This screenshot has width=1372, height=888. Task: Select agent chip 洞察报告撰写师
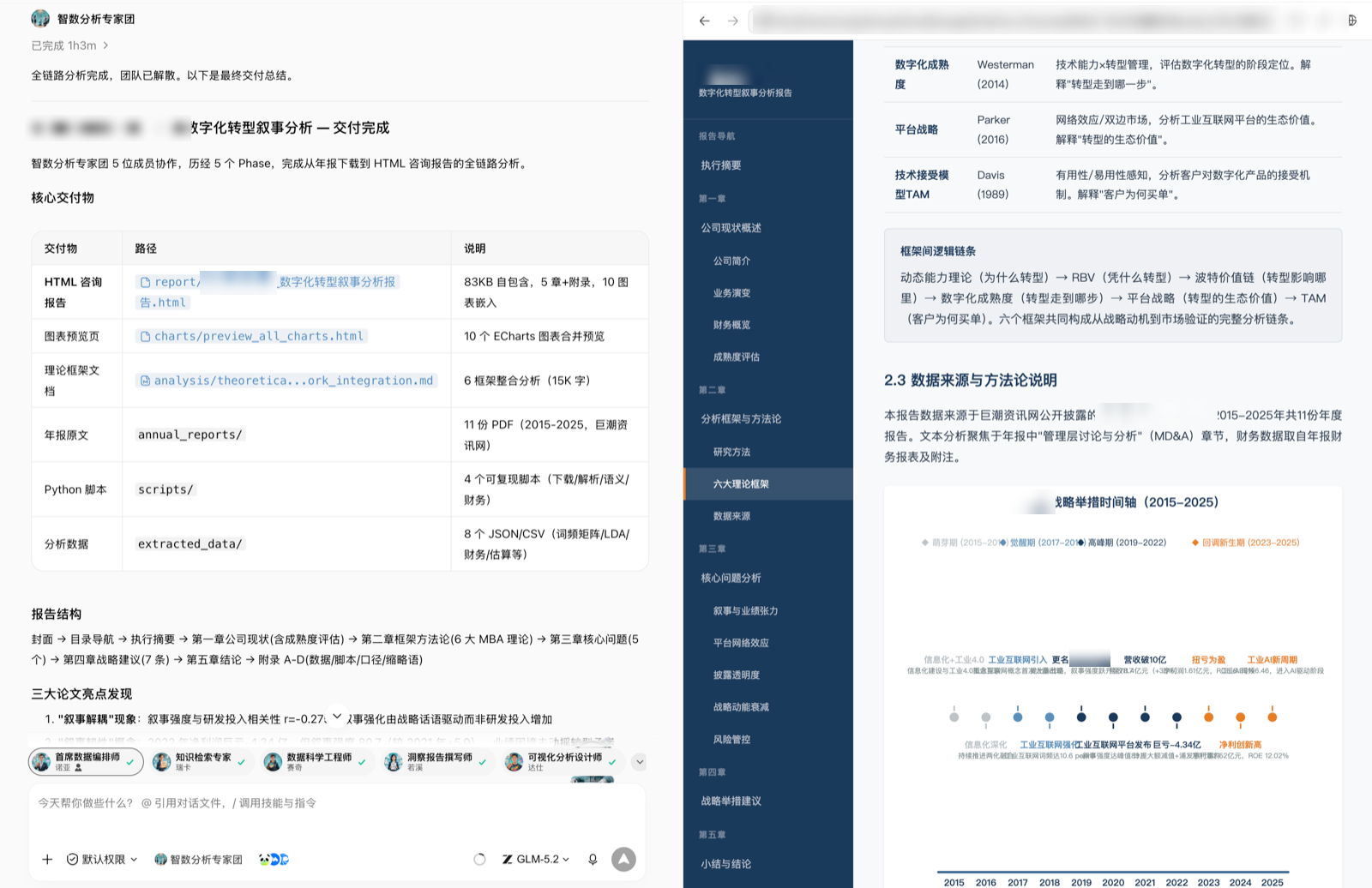(437, 761)
